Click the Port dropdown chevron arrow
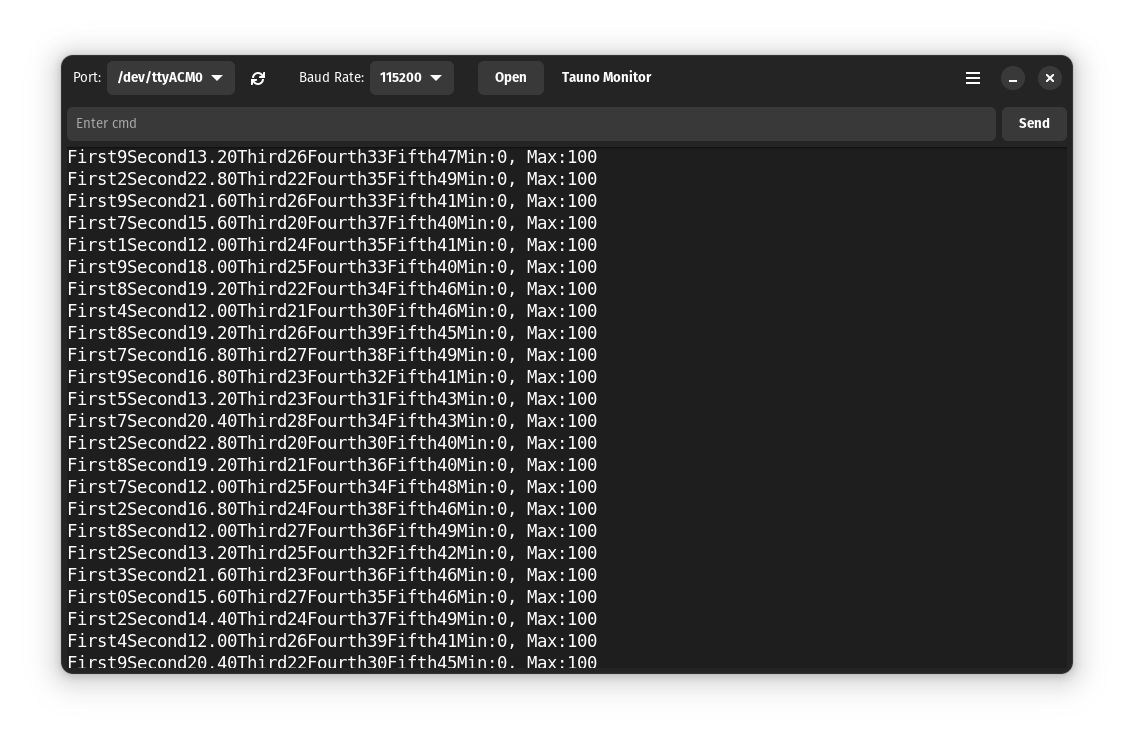Screen dimensions: 1134x741 [x=217, y=78]
